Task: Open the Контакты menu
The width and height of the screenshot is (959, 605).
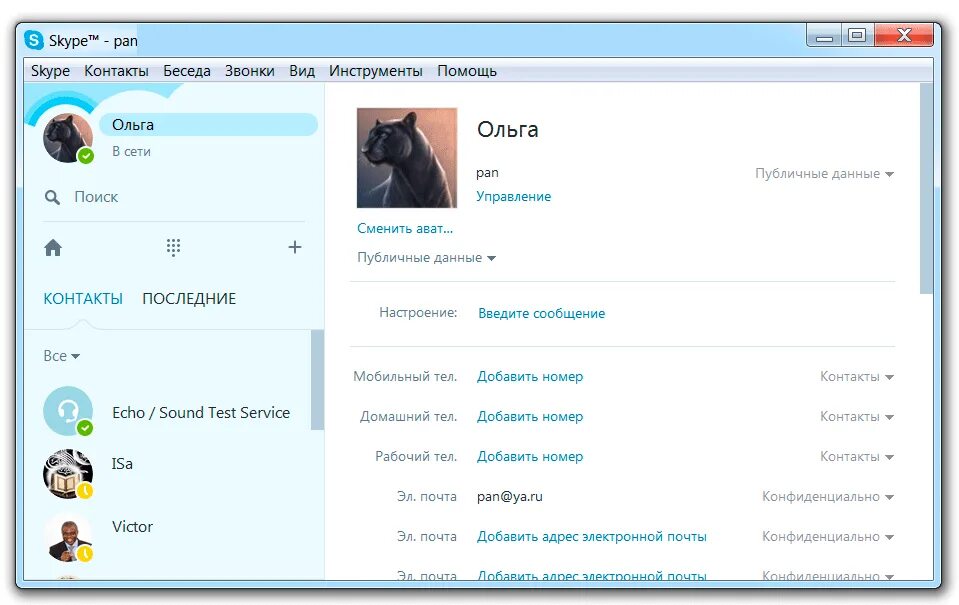Action: pyautogui.click(x=116, y=71)
